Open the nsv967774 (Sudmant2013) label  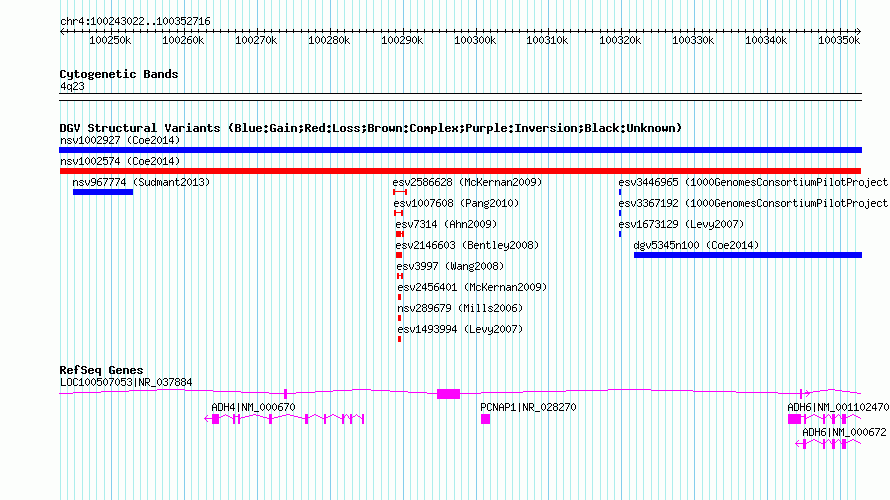pyautogui.click(x=141, y=182)
